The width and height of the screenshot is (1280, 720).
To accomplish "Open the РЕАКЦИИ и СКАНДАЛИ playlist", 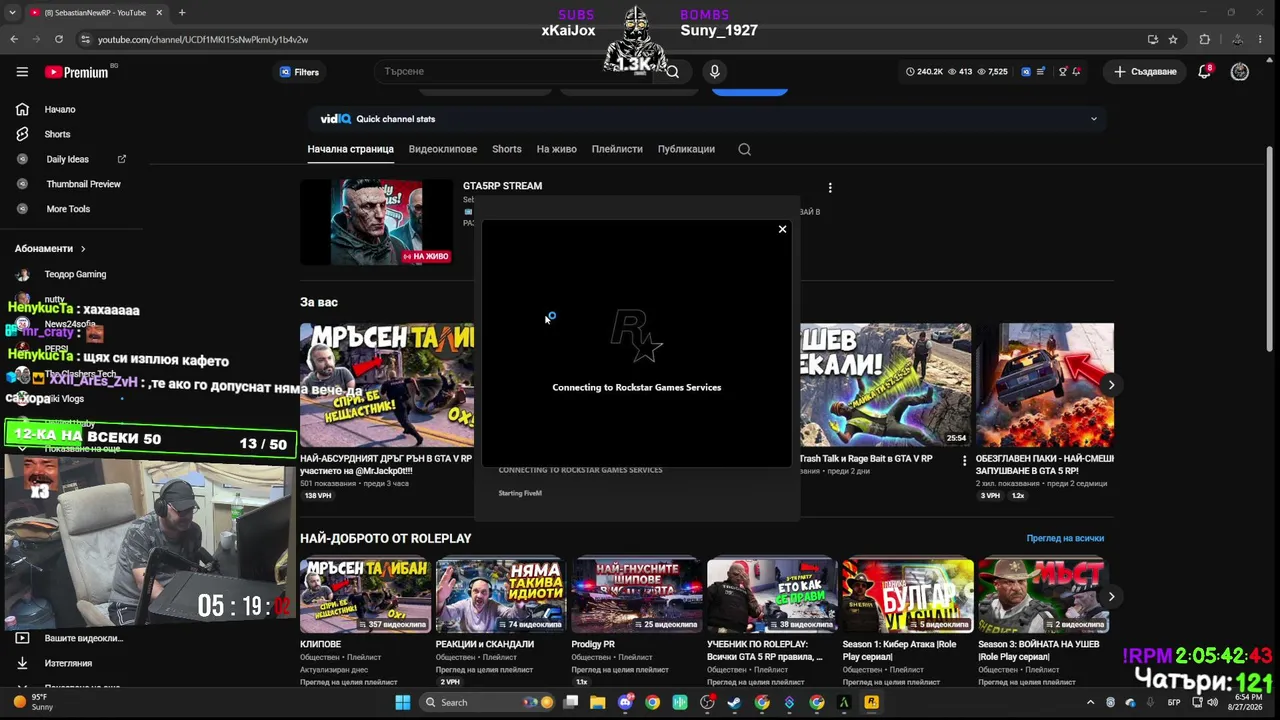I will 501,596.
